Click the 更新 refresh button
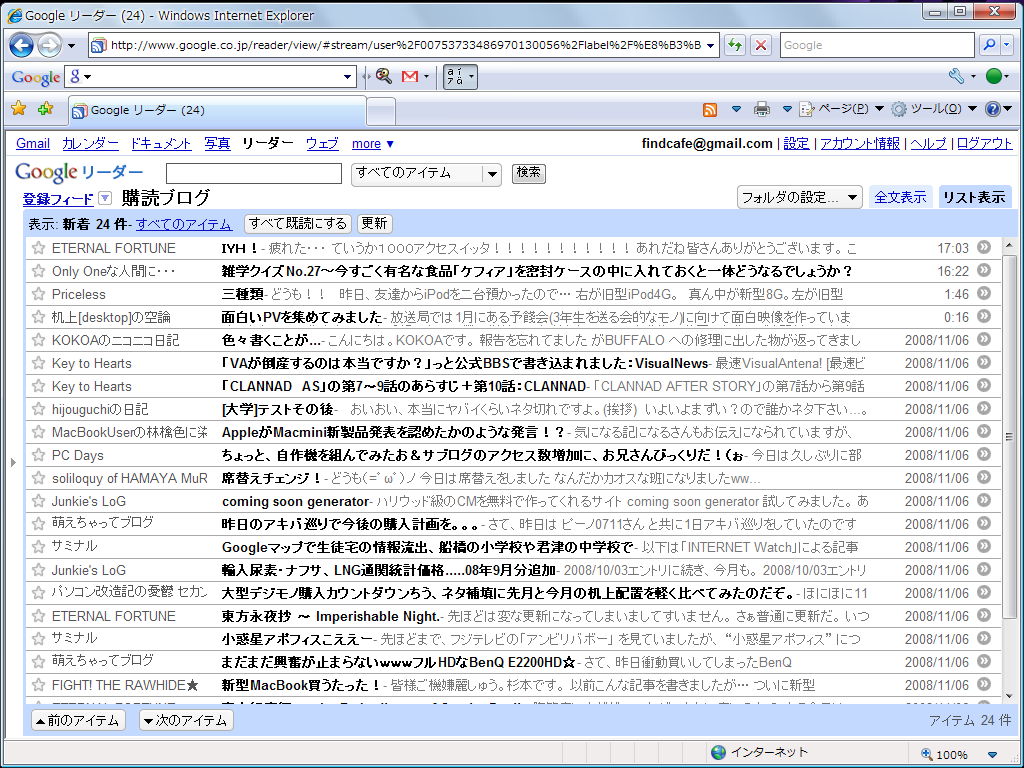The height and width of the screenshot is (768, 1024). pyautogui.click(x=374, y=223)
